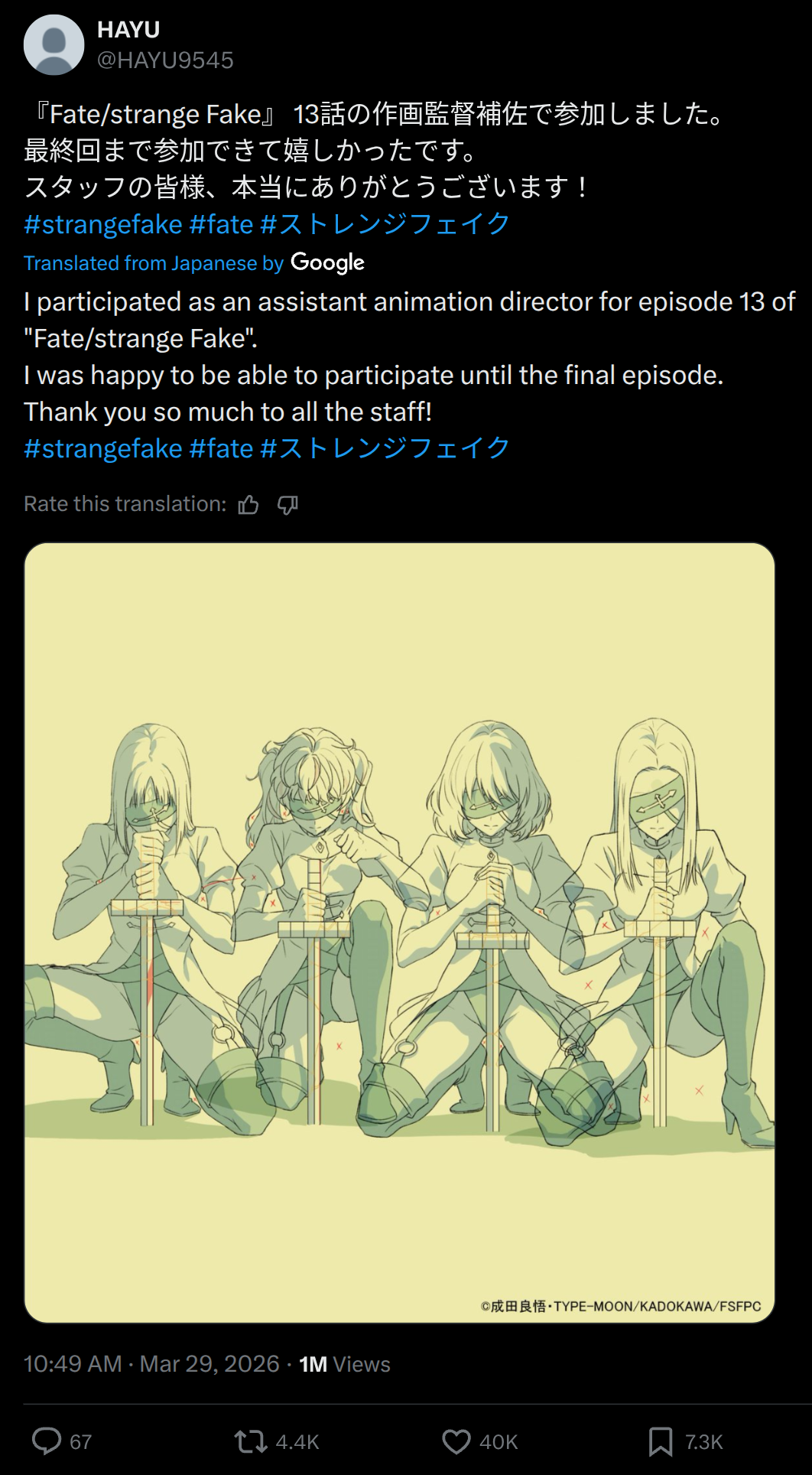Open the #fate hashtag in original text
This screenshot has width=812, height=1475.
(221, 224)
